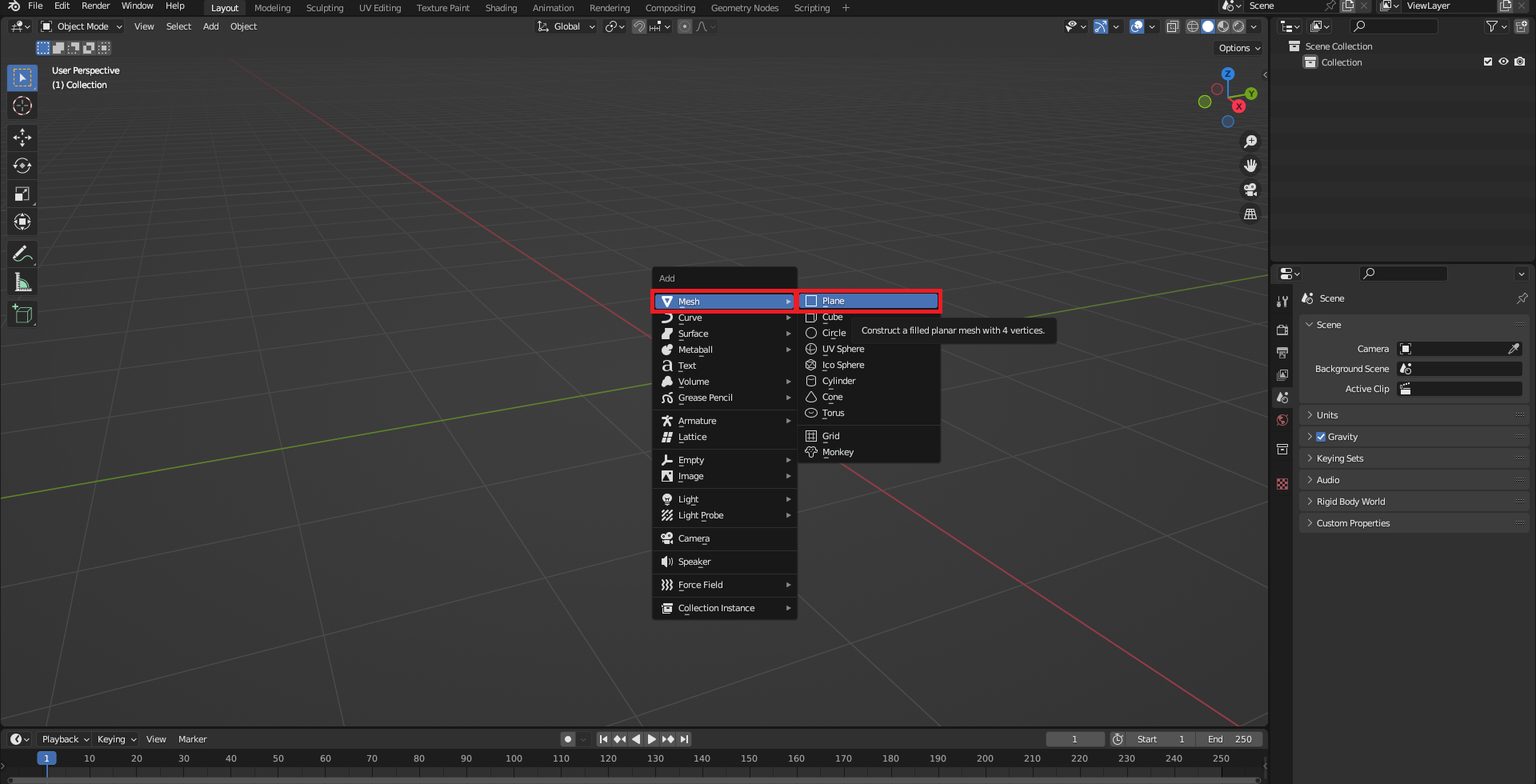1536x784 pixels.
Task: Open the View Layer properties tab icon
Action: coord(1282,374)
